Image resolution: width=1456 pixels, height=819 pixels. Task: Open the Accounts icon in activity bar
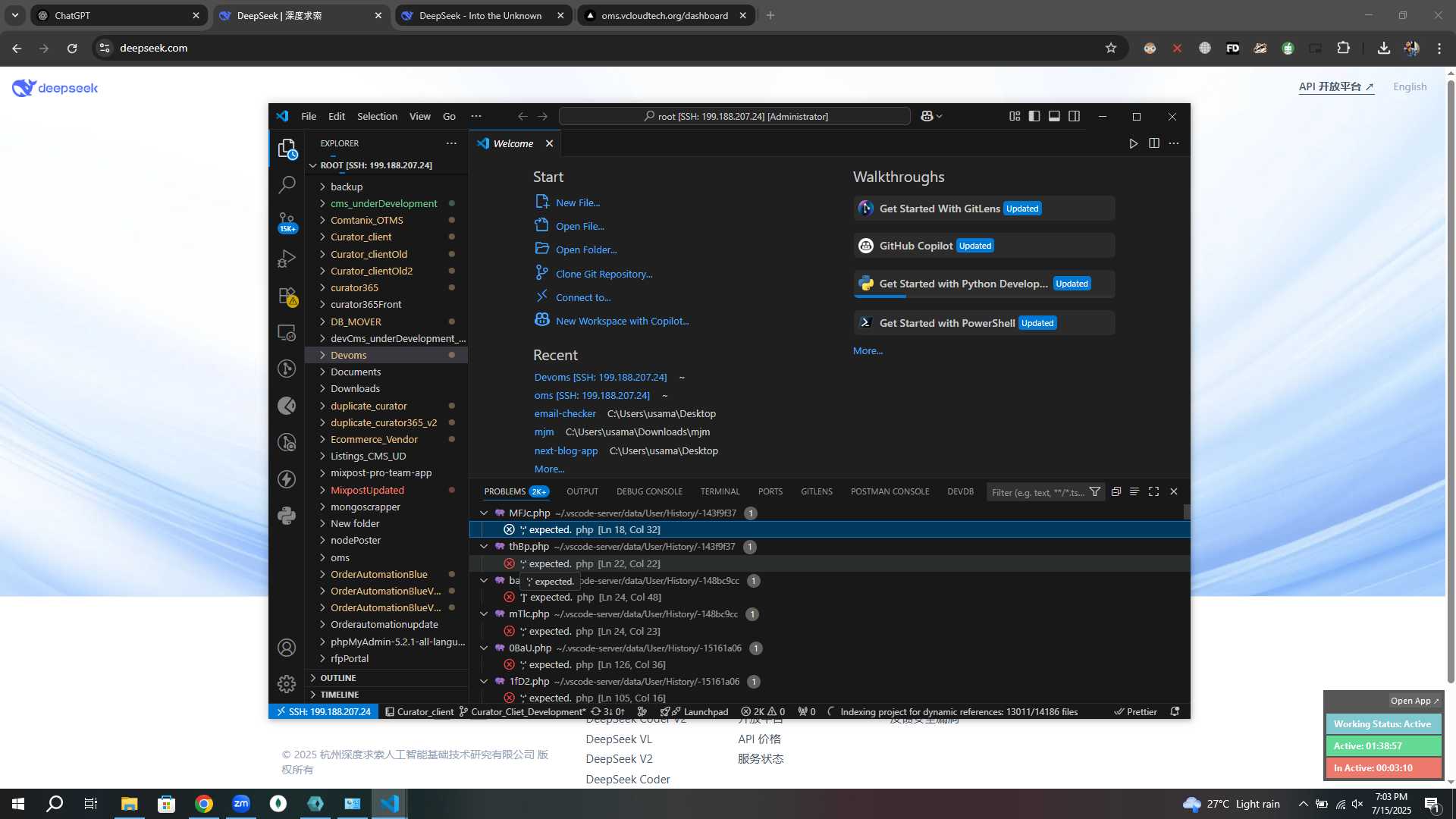[287, 648]
